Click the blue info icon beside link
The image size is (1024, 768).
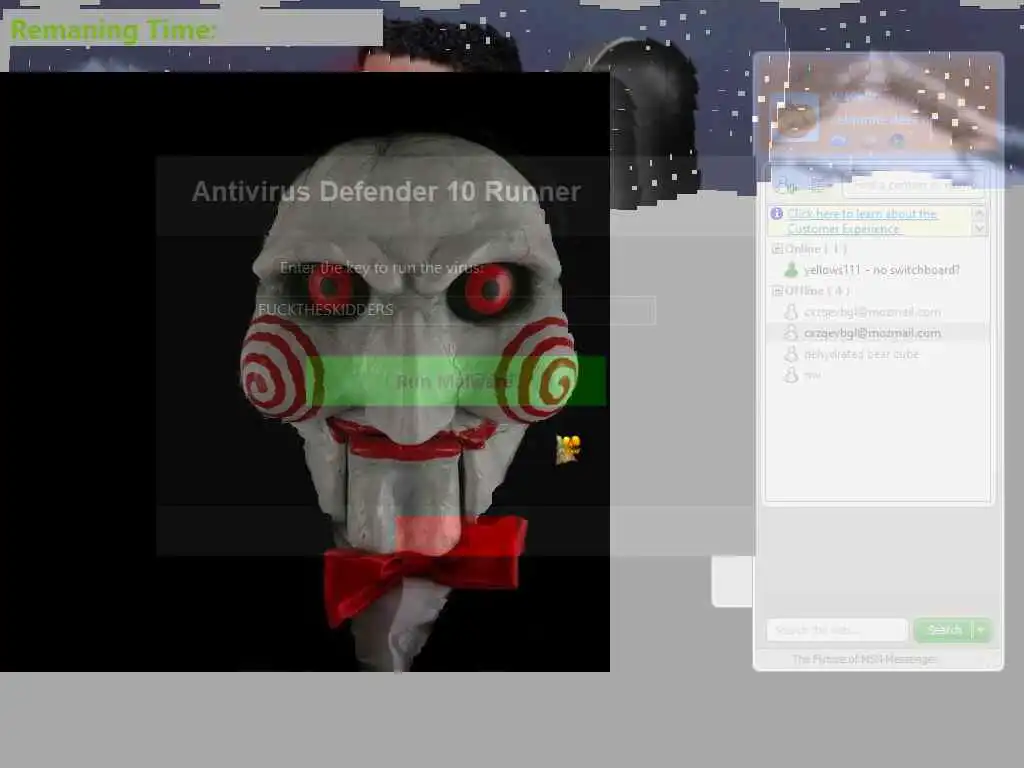[x=776, y=214]
